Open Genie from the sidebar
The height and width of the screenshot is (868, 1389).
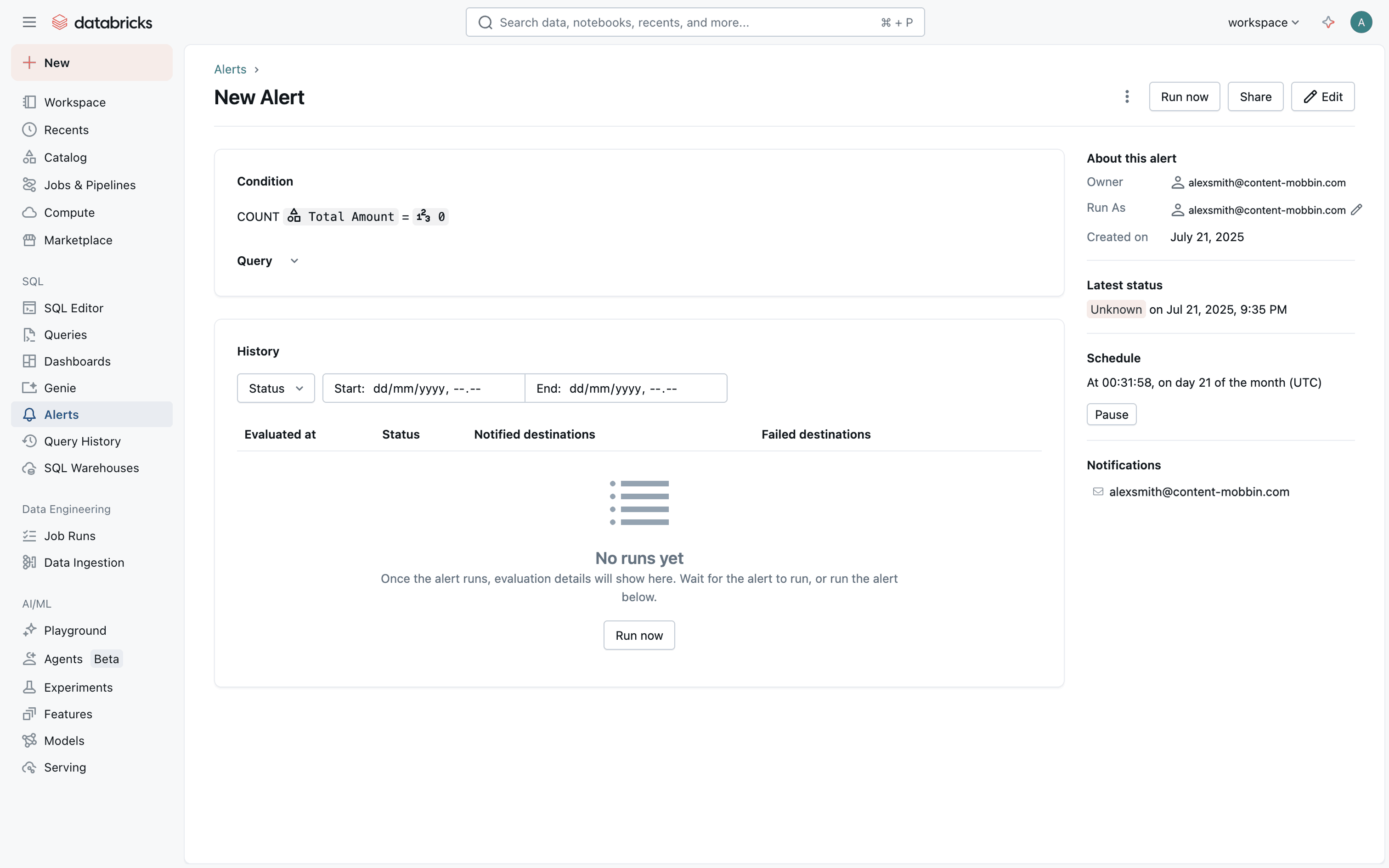pyautogui.click(x=60, y=388)
